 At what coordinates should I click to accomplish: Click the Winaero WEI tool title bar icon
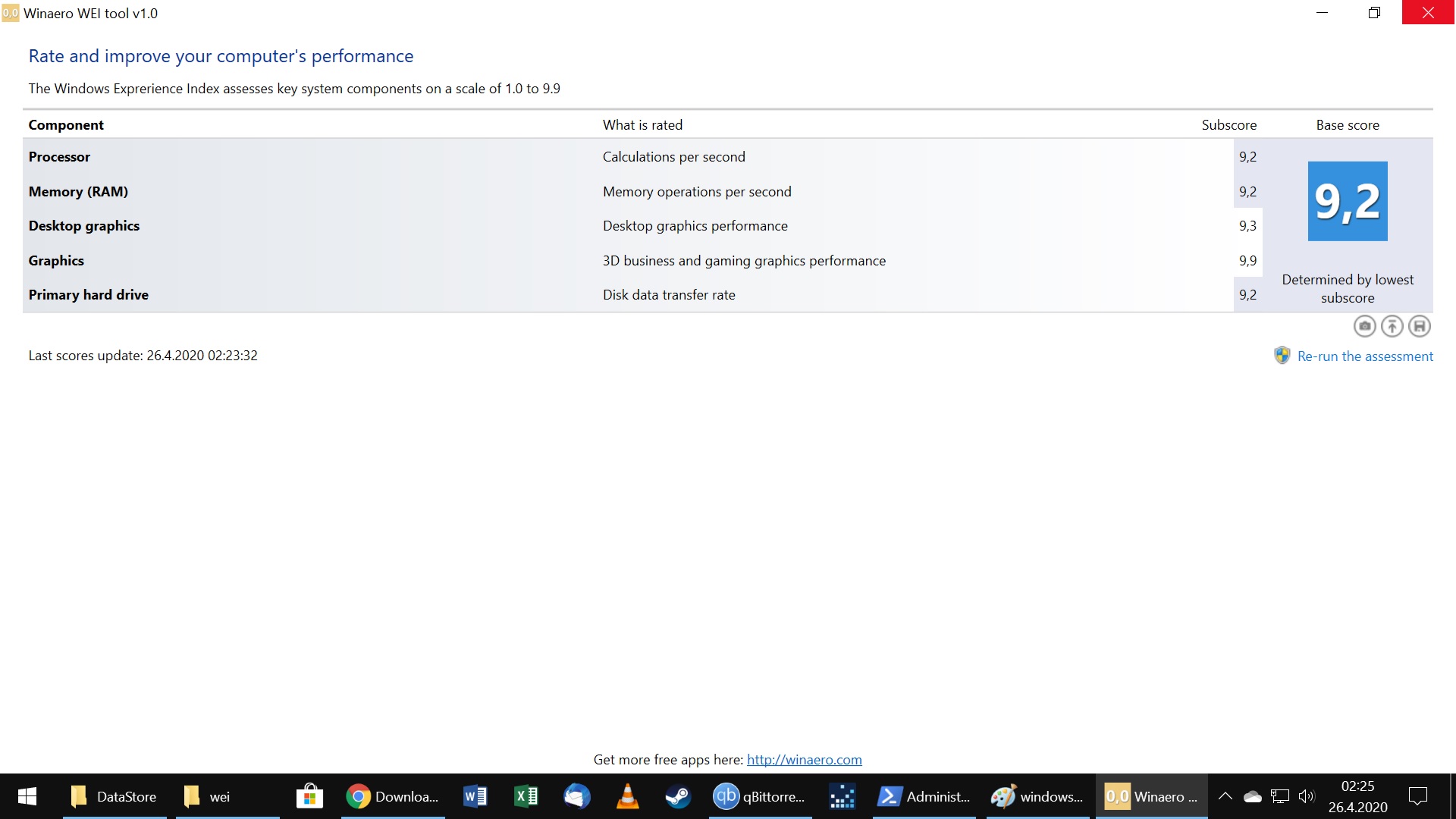pos(11,12)
